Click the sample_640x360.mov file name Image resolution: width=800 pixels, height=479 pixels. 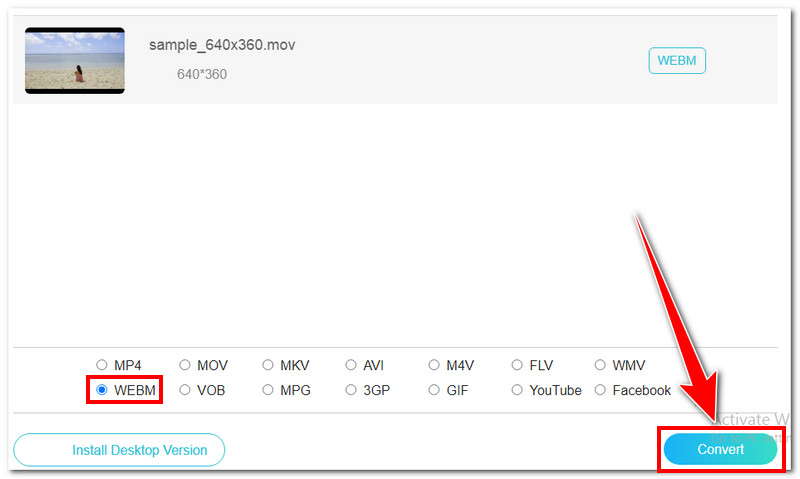coord(222,45)
